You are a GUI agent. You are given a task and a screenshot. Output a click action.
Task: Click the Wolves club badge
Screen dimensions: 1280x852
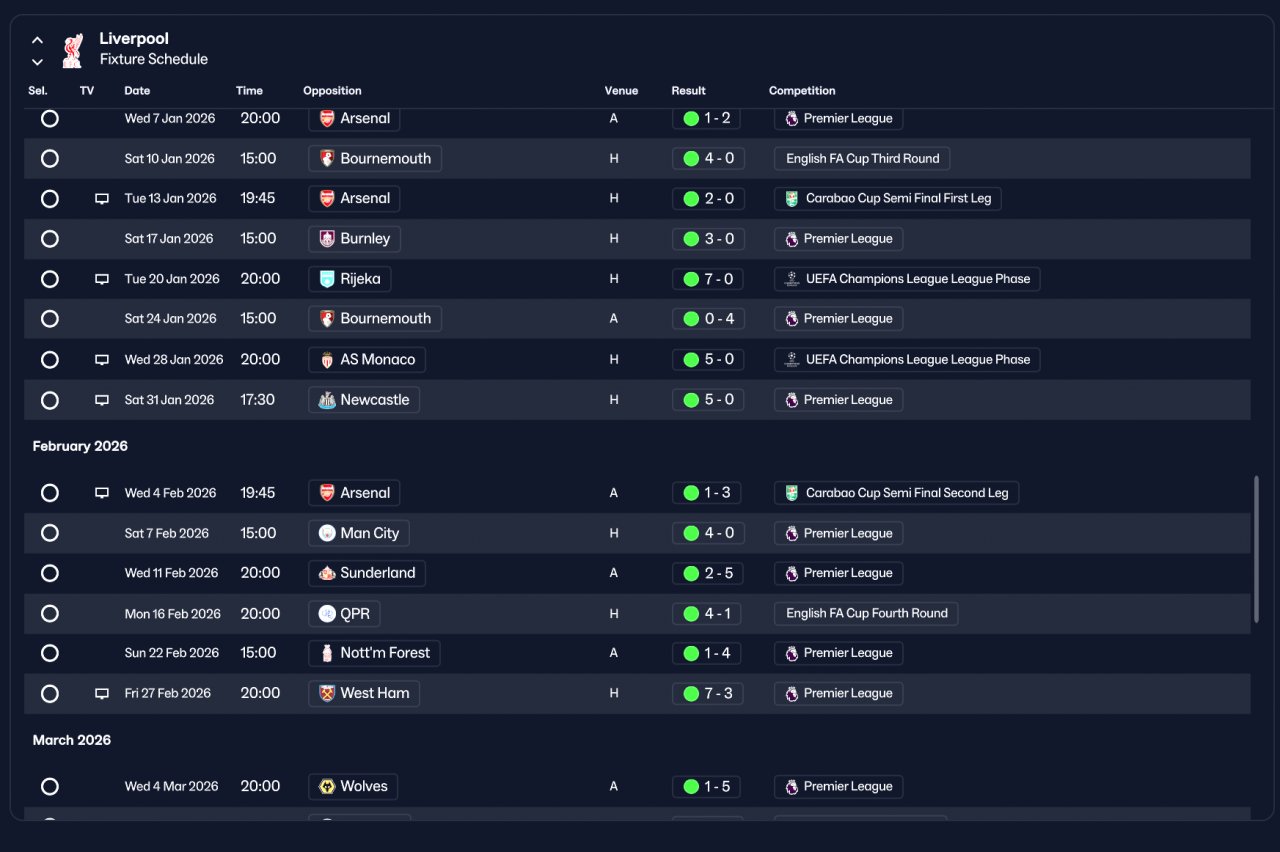pos(326,786)
